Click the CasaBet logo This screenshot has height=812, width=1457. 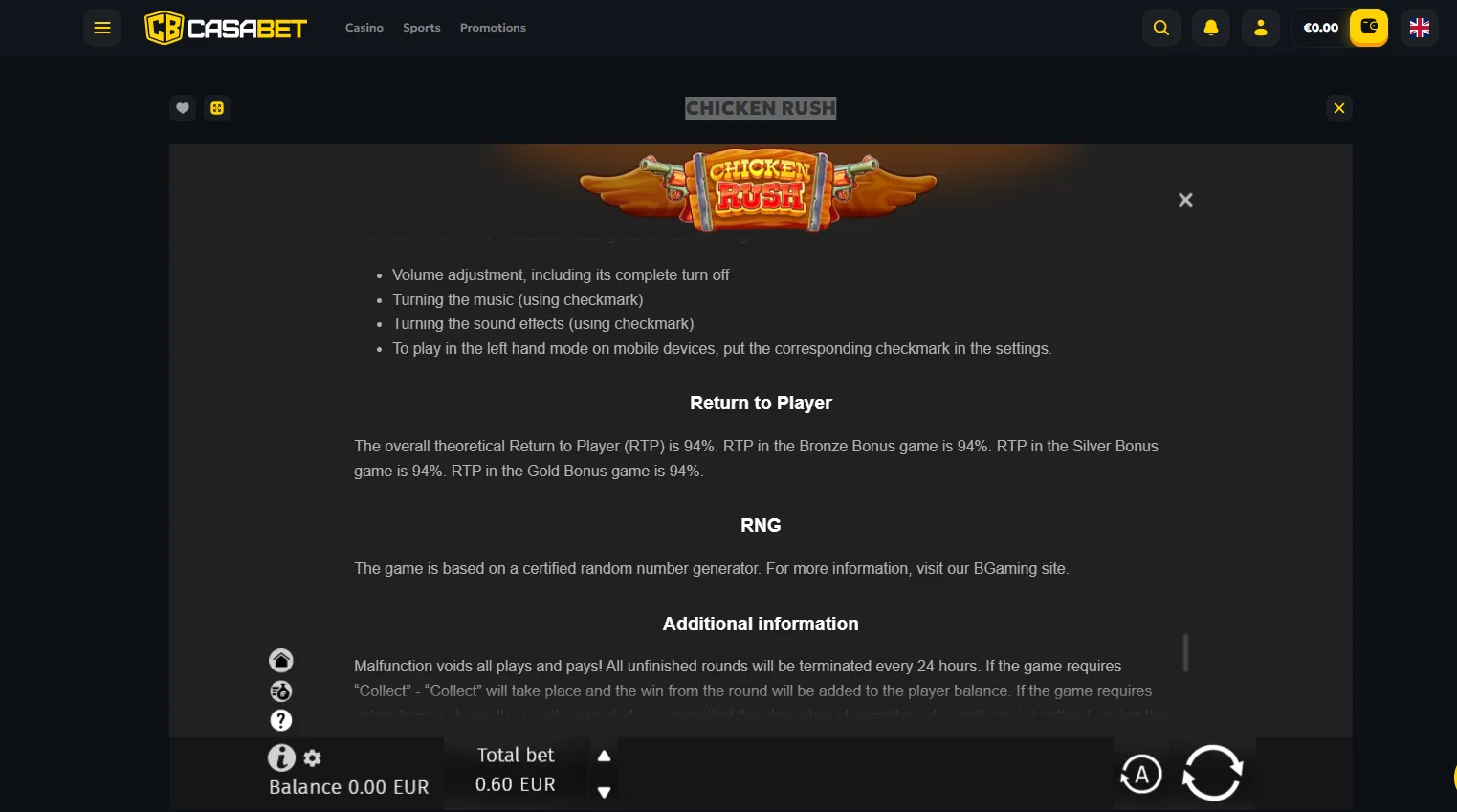226,28
